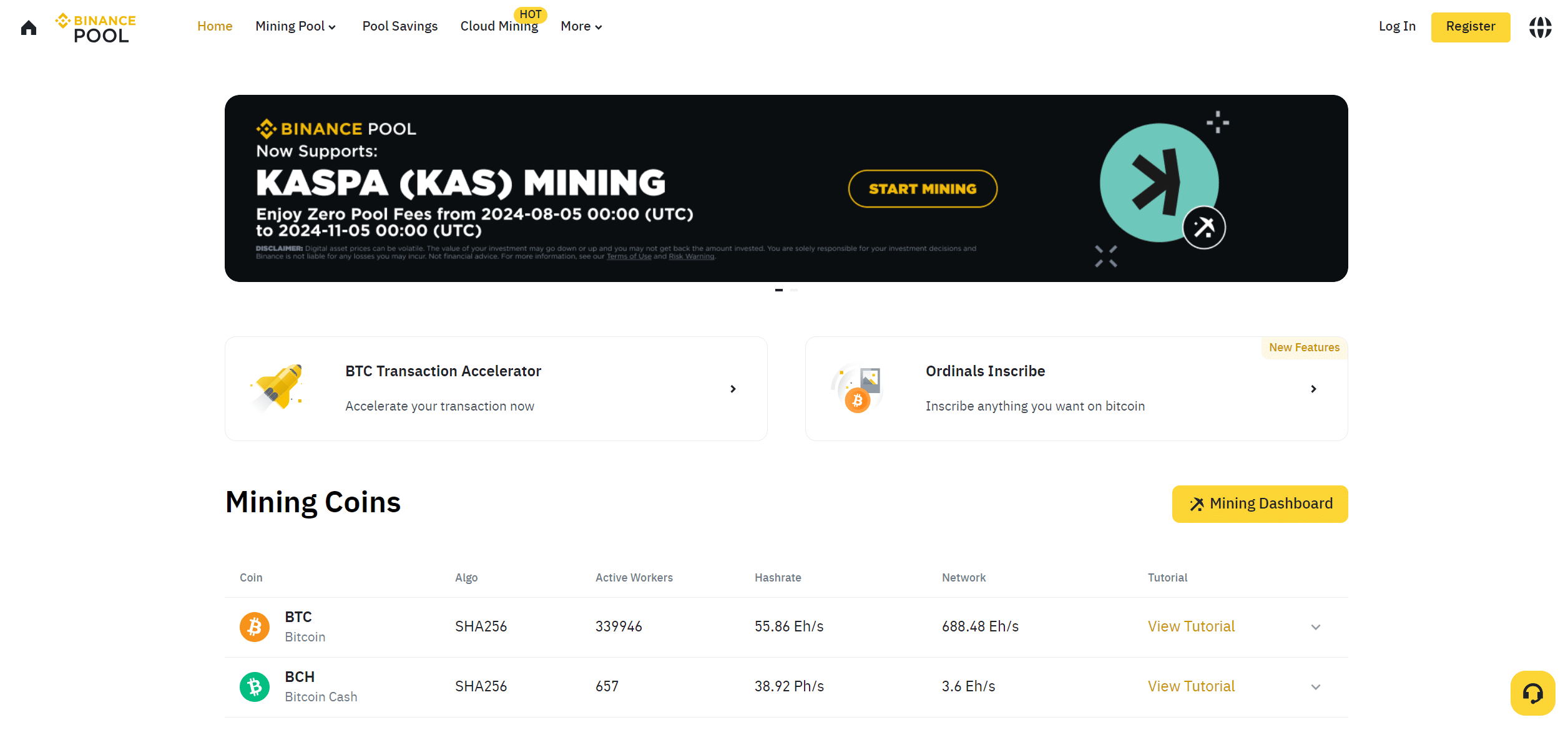Click the BTC Transaction Accelerator arrow
The height and width of the screenshot is (730, 1568).
pyautogui.click(x=733, y=389)
